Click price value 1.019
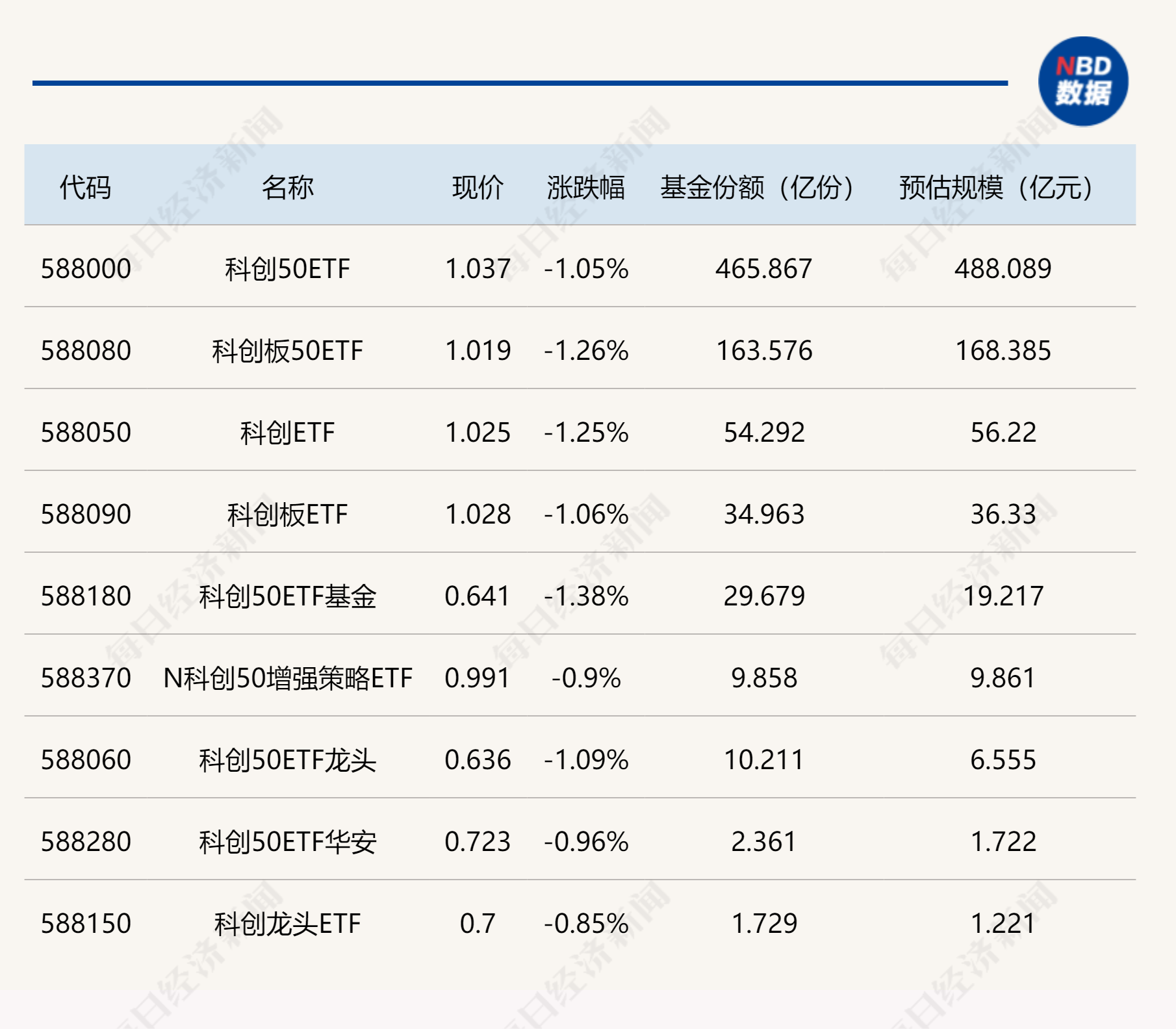The width and height of the screenshot is (1176, 1029). coord(478,351)
